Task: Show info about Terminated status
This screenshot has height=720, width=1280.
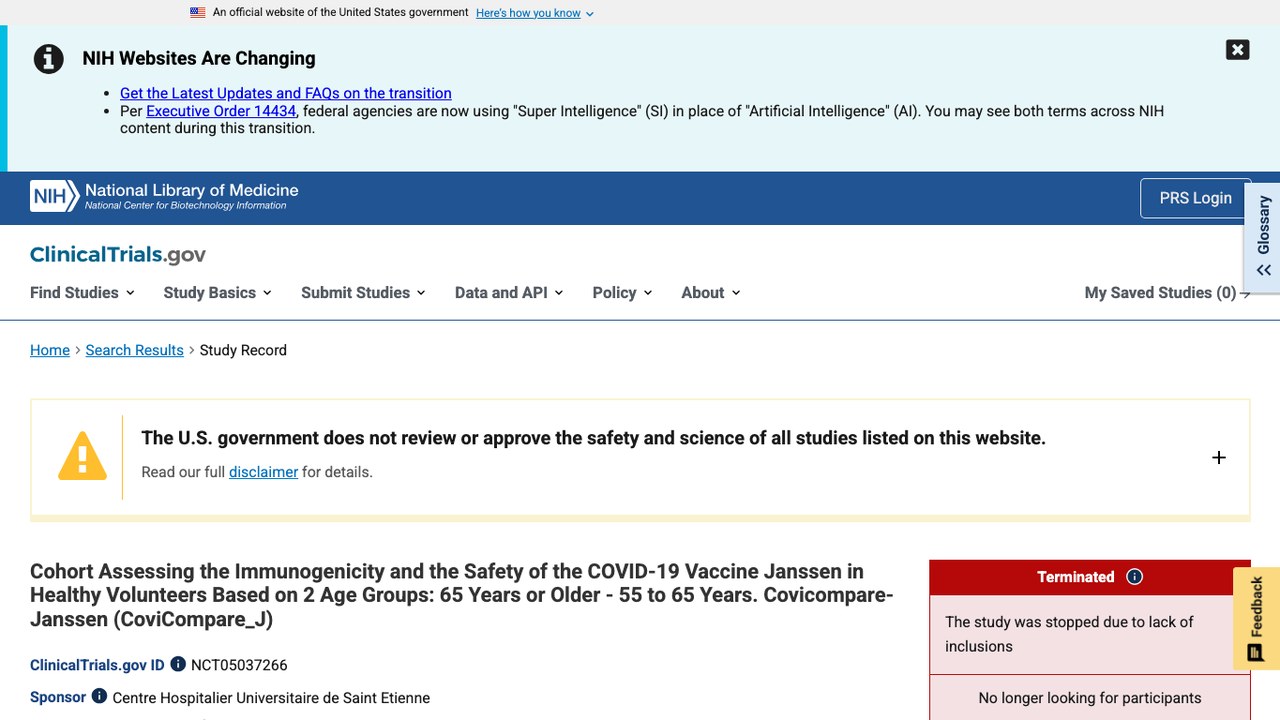Action: pyautogui.click(x=1134, y=577)
